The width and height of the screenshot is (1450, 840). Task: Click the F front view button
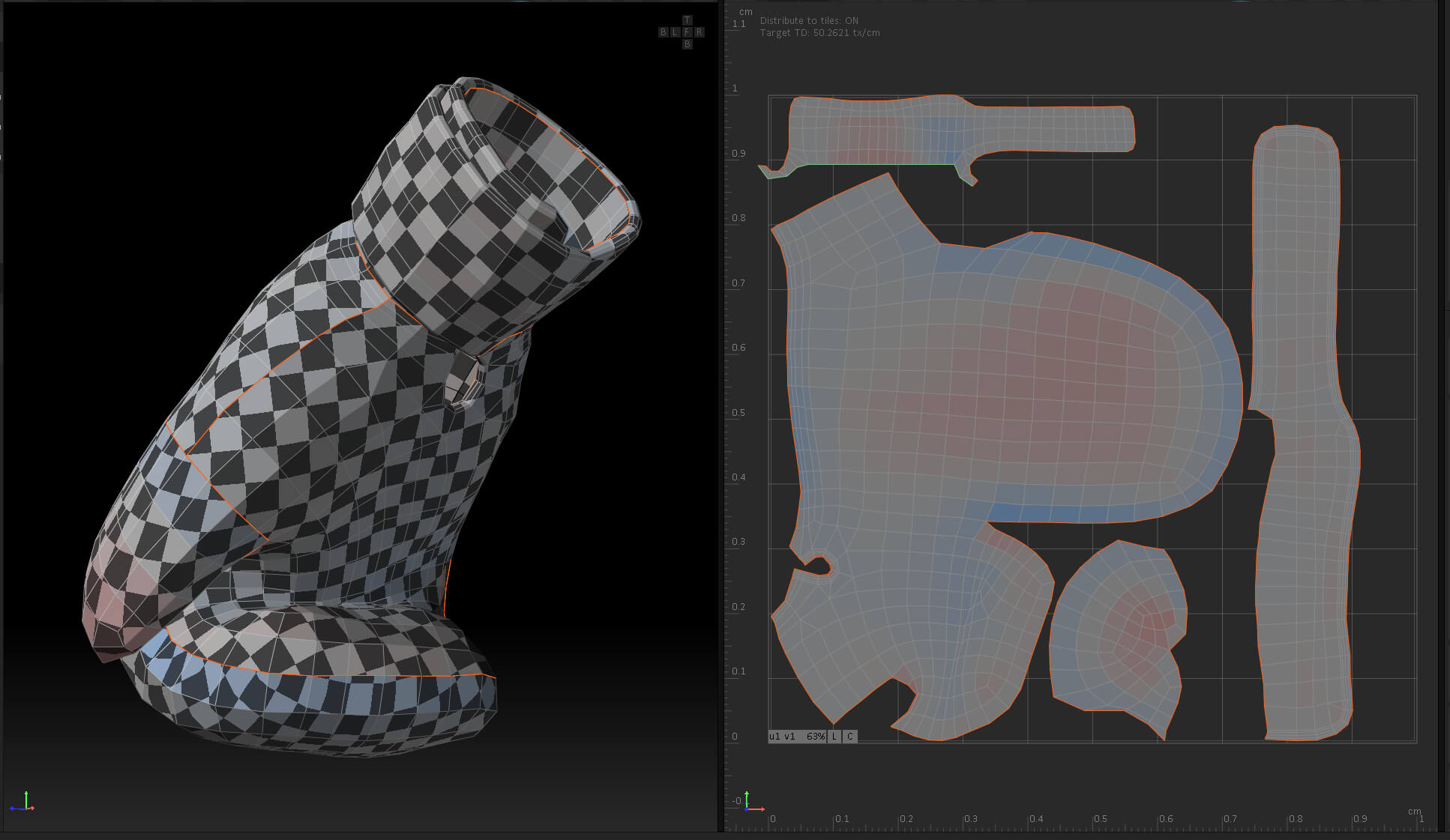687,32
